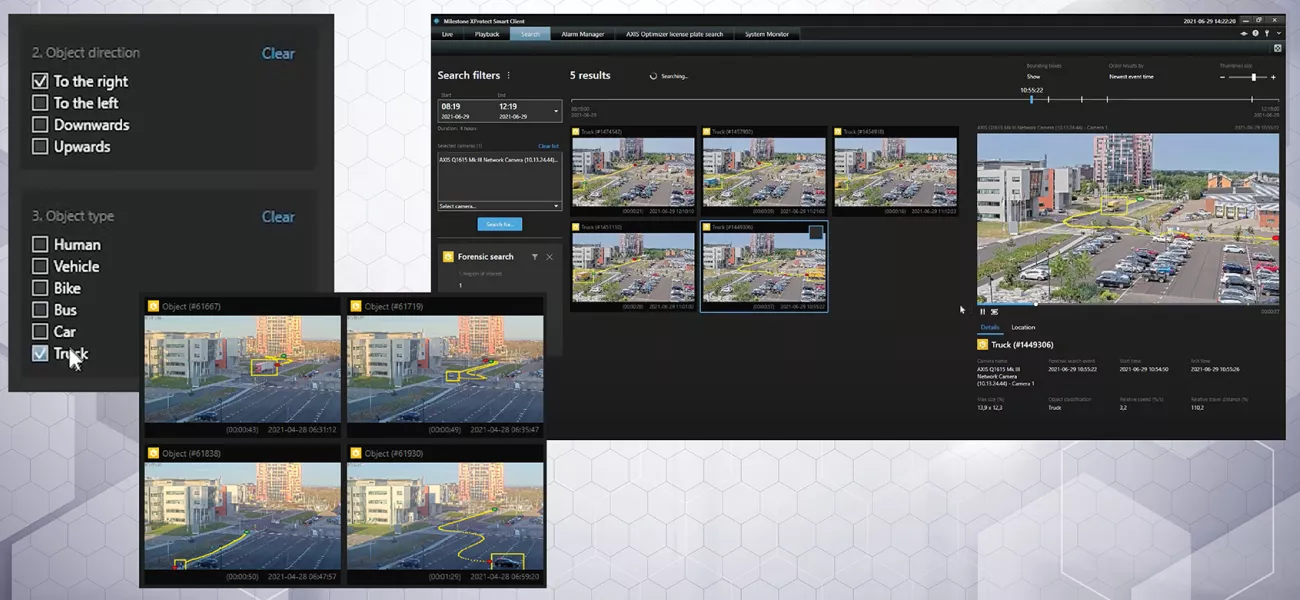The width and height of the screenshot is (1300, 600).
Task: Click the playback mode icon next to pause
Action: coord(994,311)
